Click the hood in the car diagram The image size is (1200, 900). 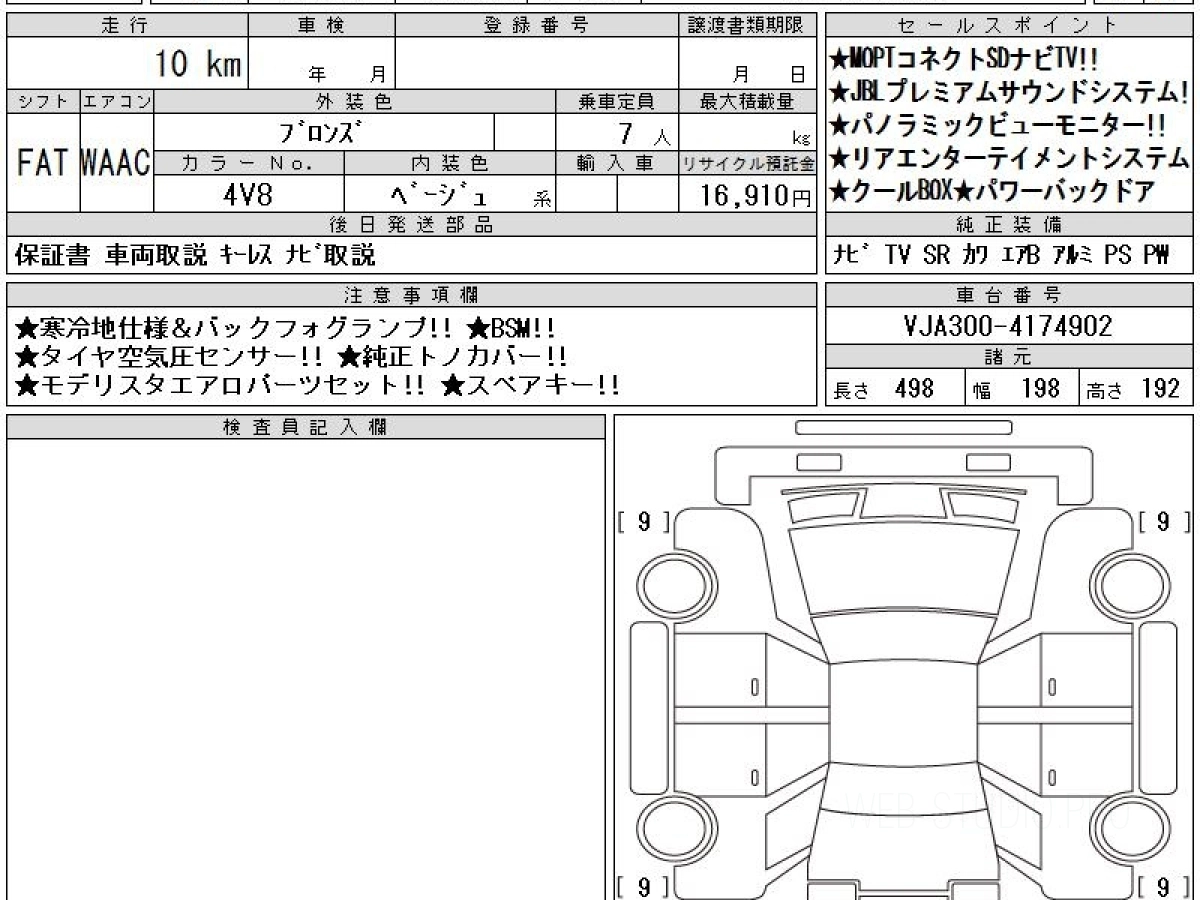point(903,570)
